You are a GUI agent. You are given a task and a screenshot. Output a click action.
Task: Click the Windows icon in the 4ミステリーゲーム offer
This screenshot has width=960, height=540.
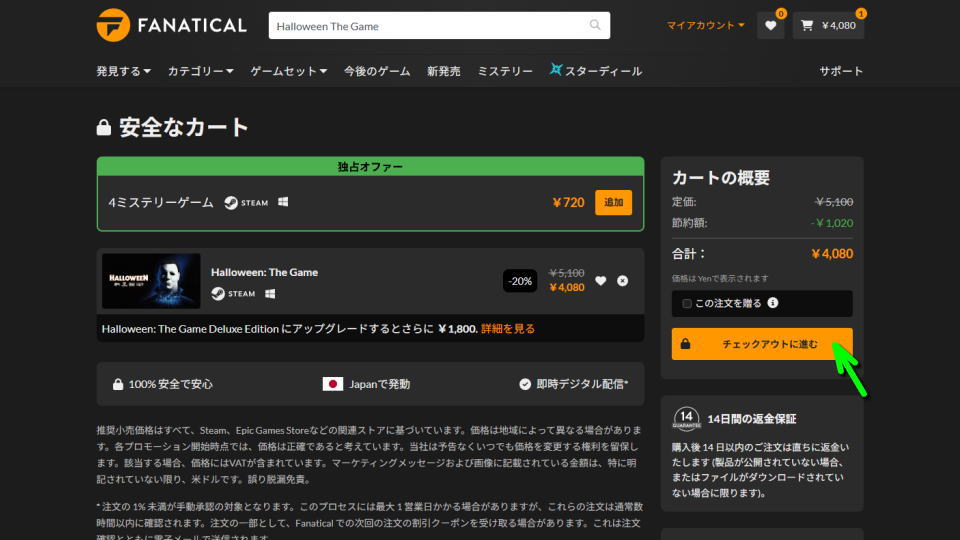point(283,201)
